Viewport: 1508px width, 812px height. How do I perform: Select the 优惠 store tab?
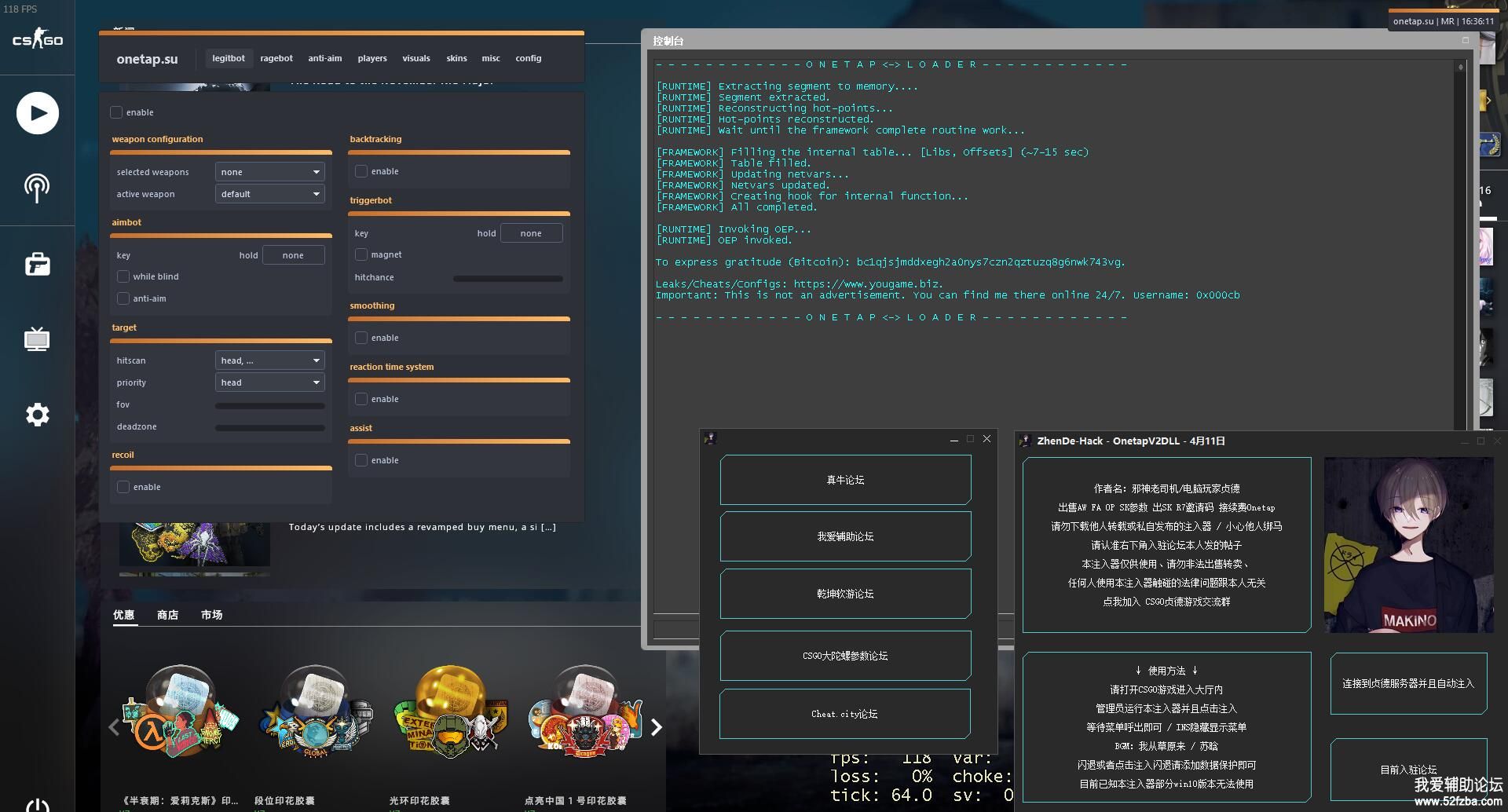pyautogui.click(x=123, y=615)
